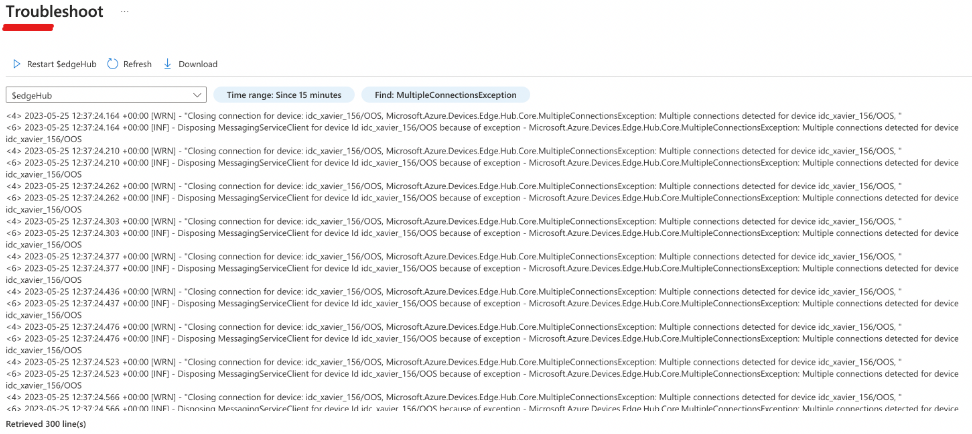Open the ellipsis menu beside Troubleshoot
This screenshot has height=434, width=972.
(x=125, y=12)
